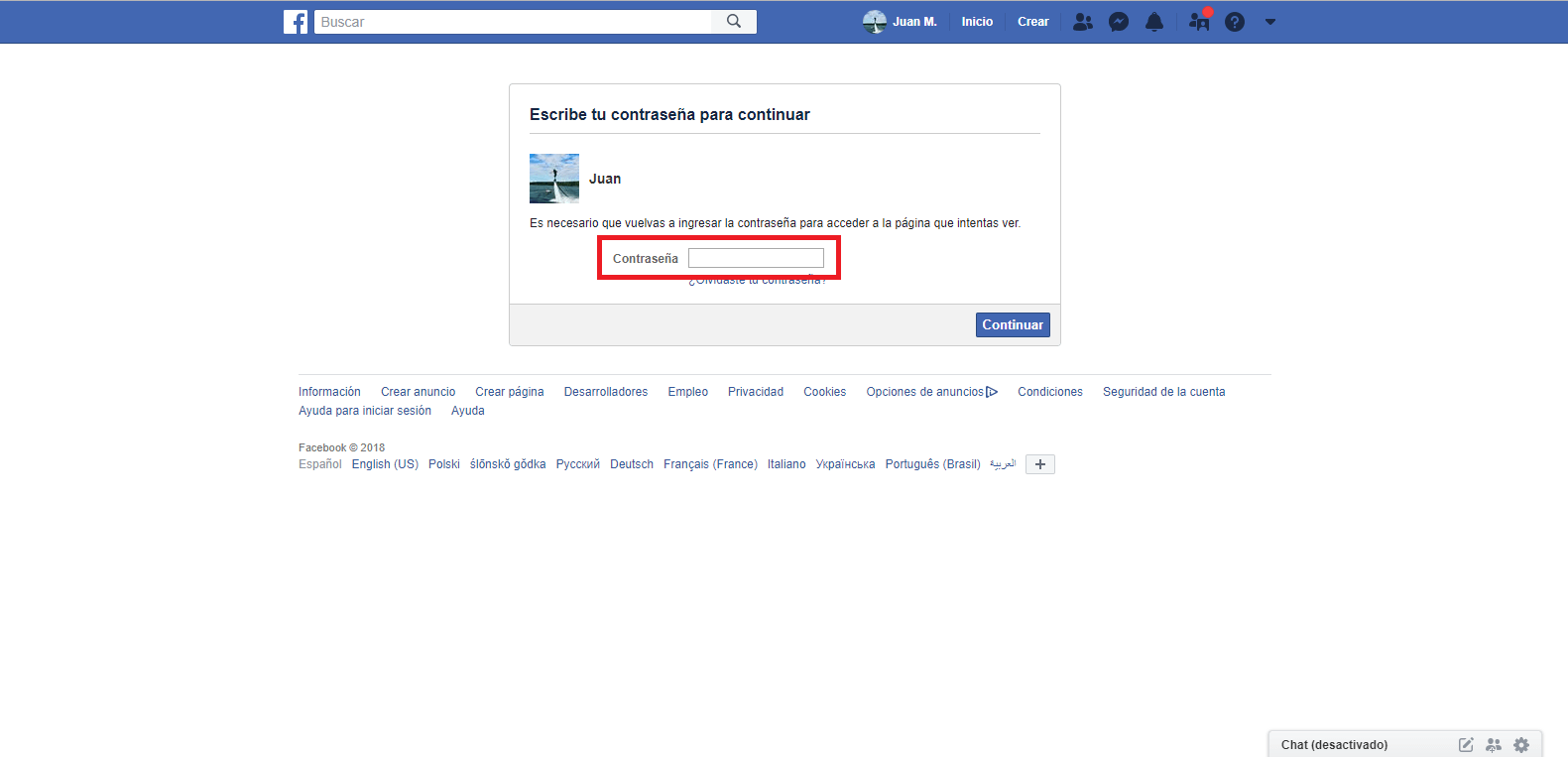Open more languages plus button
This screenshot has height=757, width=1568.
point(1040,464)
